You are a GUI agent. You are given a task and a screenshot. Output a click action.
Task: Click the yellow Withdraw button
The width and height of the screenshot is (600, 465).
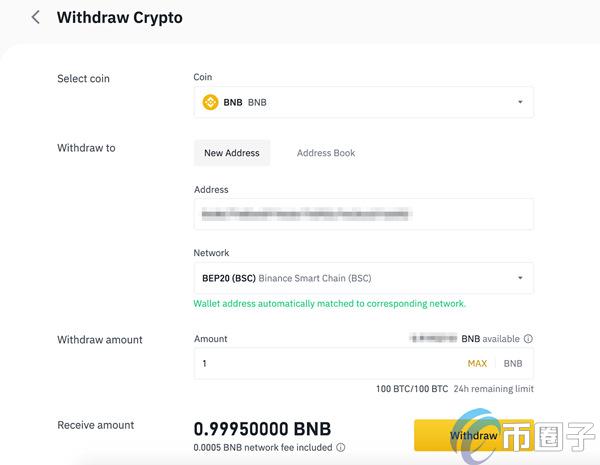pyautogui.click(x=474, y=435)
